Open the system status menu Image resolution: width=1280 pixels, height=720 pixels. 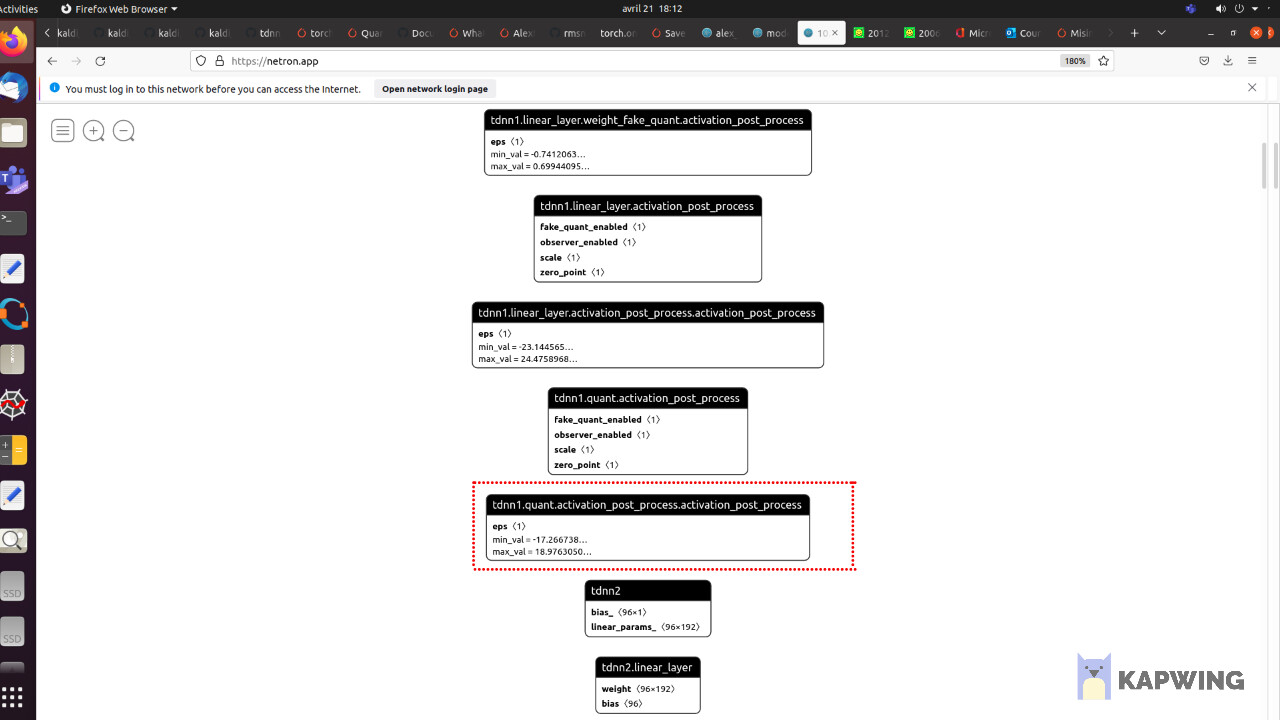click(x=1238, y=8)
